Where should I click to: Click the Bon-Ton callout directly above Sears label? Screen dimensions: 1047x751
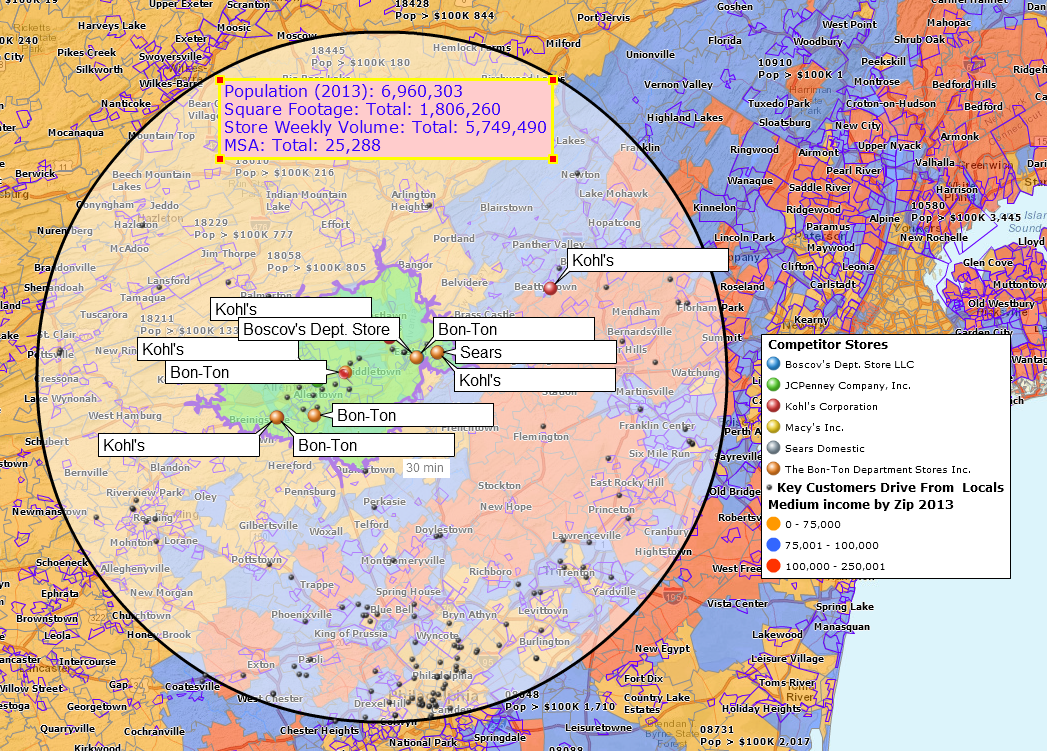tap(513, 329)
